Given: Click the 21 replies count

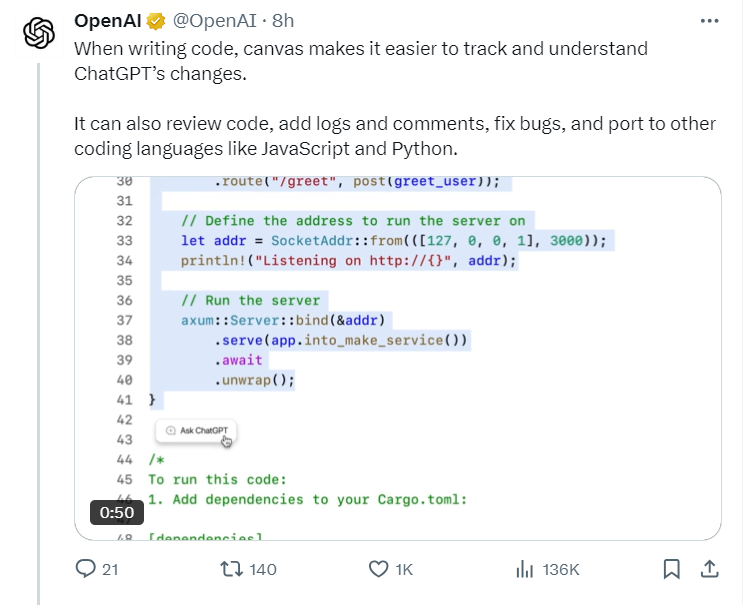Looking at the screenshot, I should point(110,569).
